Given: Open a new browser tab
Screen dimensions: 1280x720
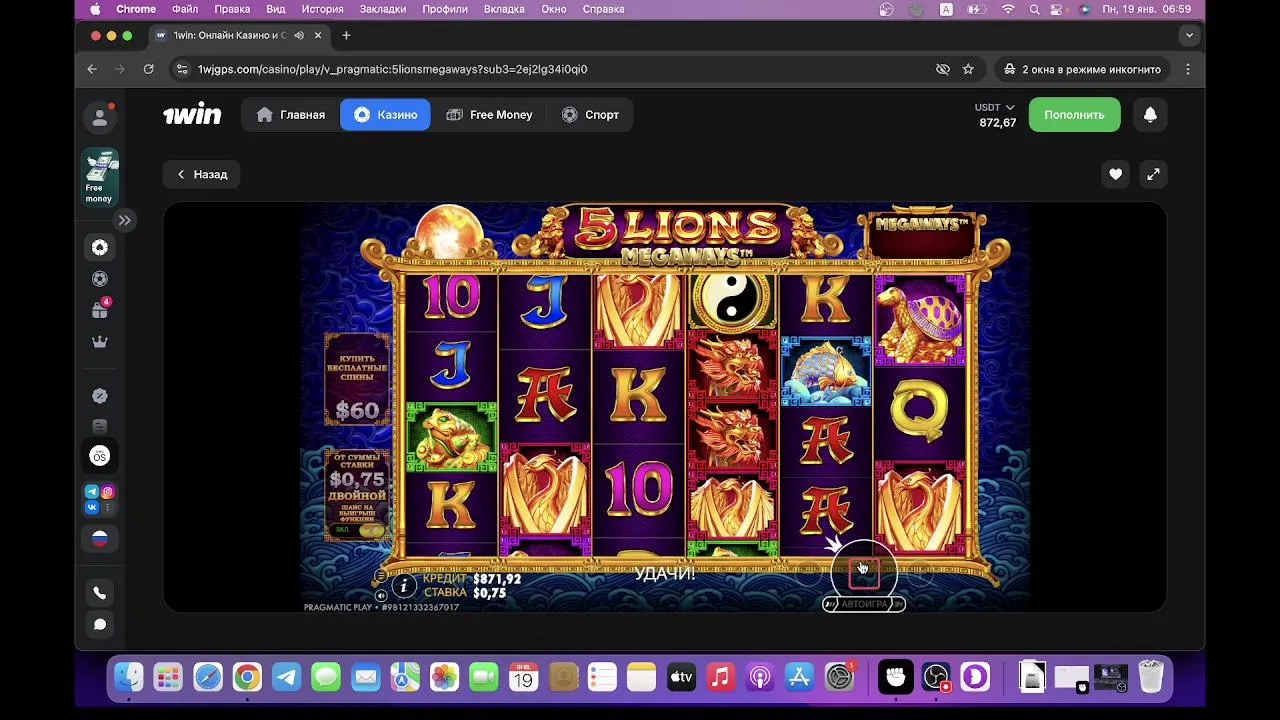Looking at the screenshot, I should pos(346,35).
